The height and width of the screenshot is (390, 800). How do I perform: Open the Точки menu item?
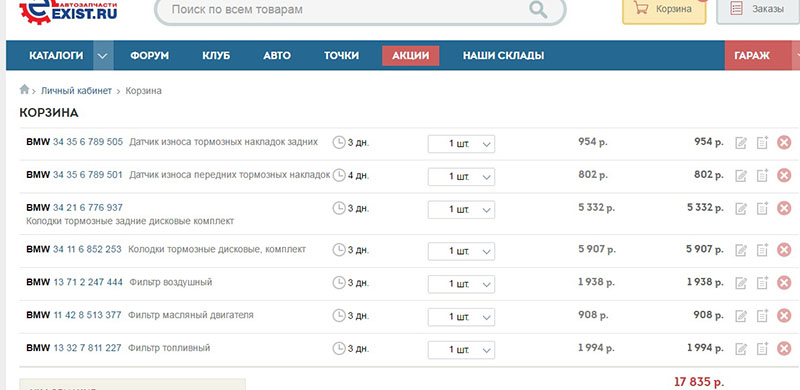pyautogui.click(x=341, y=56)
